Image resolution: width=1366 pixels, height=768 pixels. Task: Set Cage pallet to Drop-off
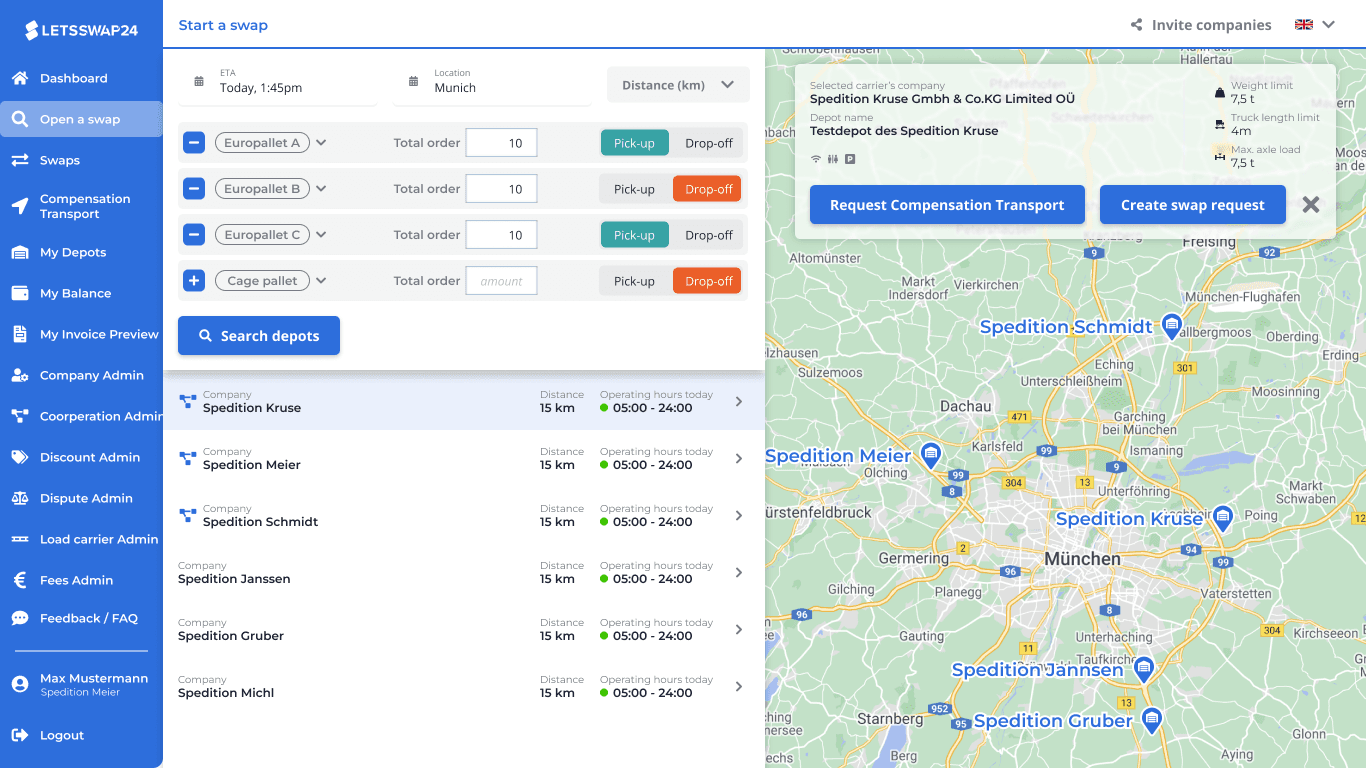pos(707,281)
